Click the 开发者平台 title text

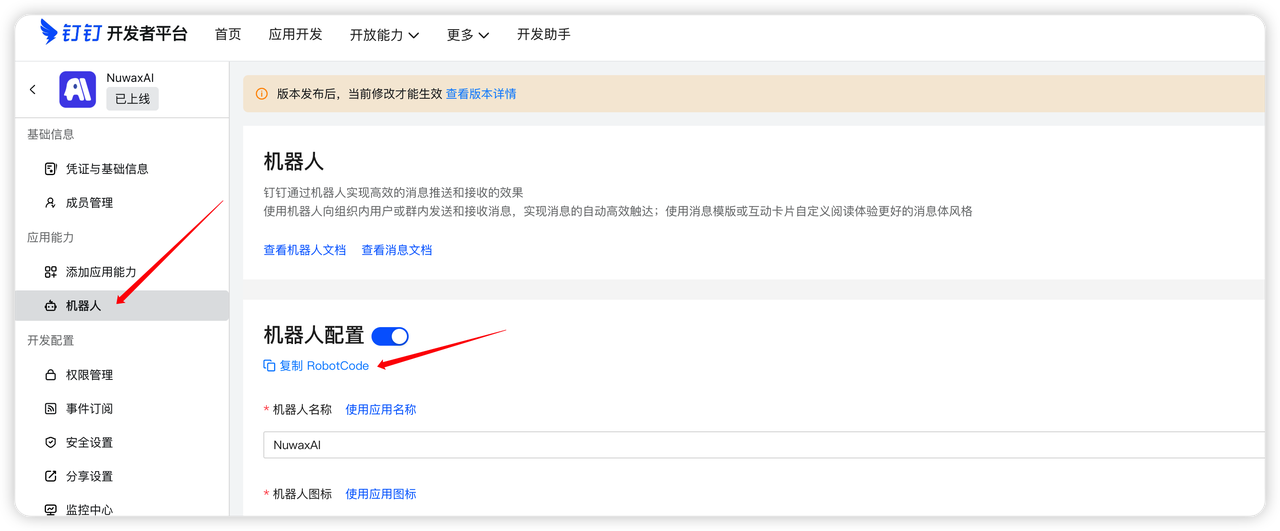coord(147,34)
